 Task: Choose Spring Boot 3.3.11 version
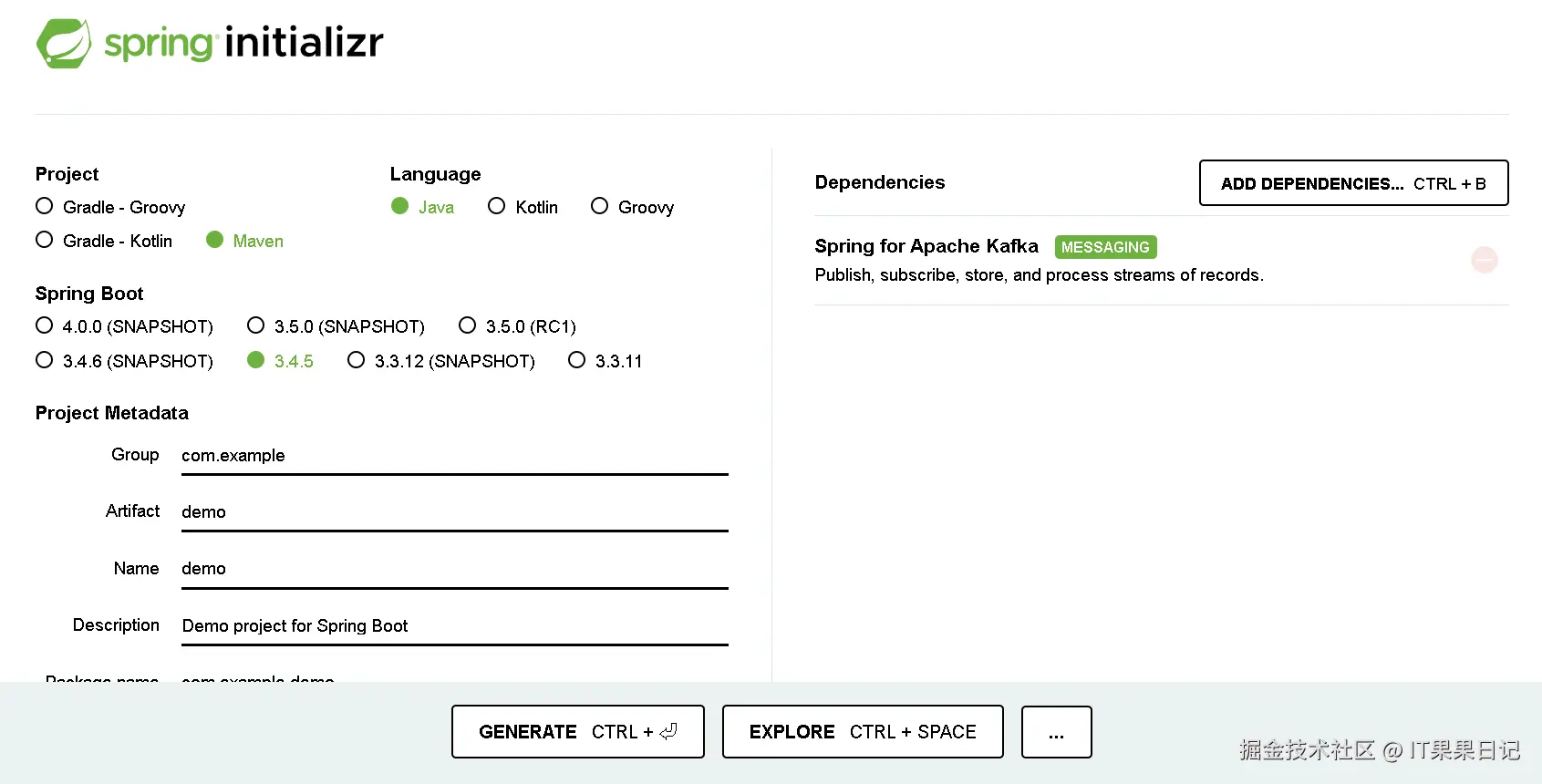point(576,360)
